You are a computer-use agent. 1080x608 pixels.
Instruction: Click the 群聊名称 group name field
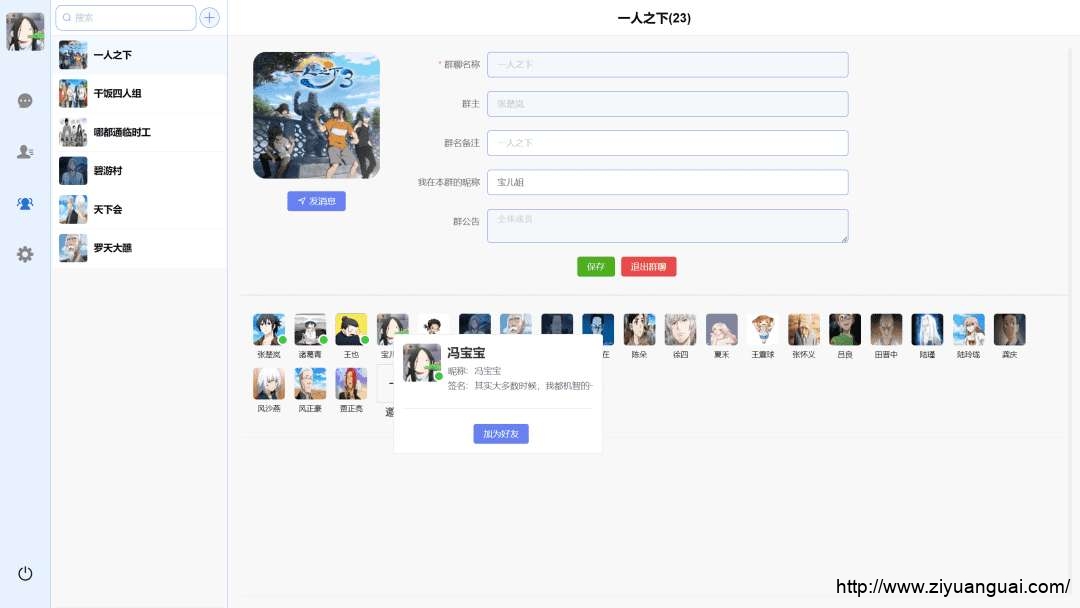click(667, 65)
